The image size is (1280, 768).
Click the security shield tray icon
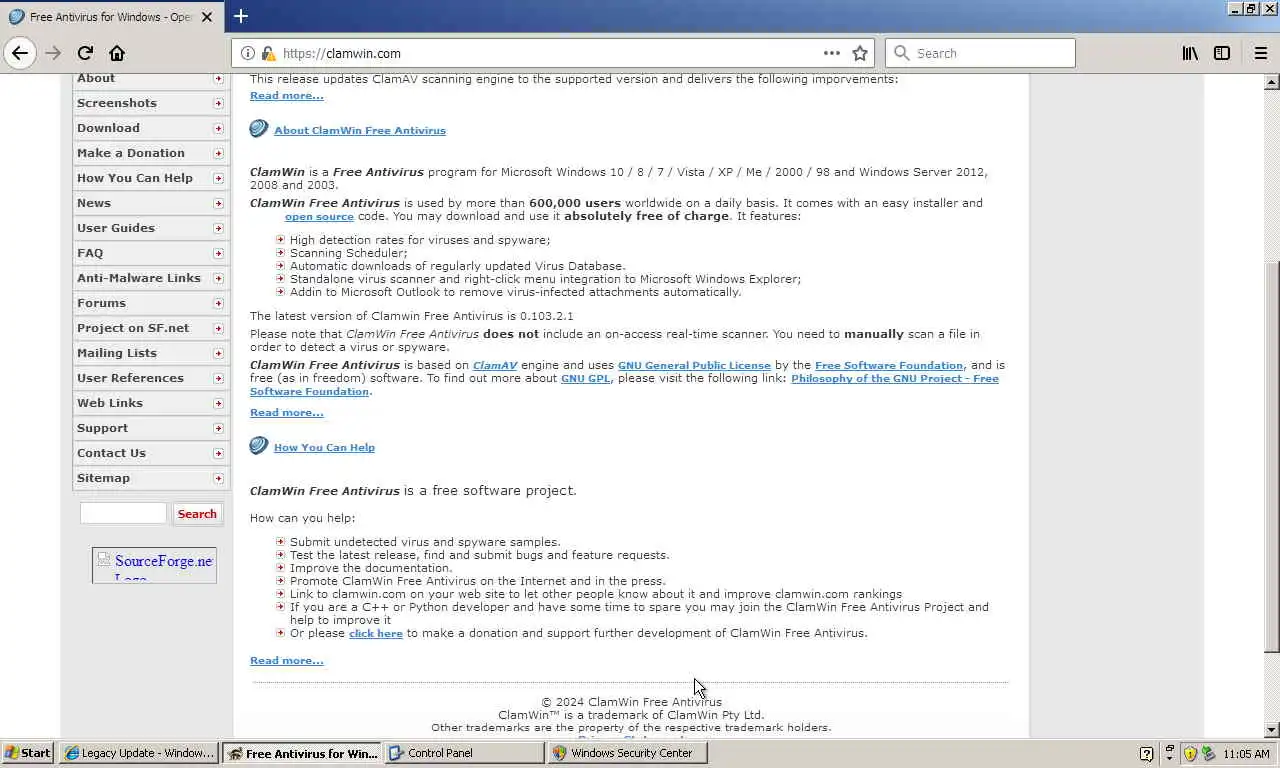tap(1191, 753)
